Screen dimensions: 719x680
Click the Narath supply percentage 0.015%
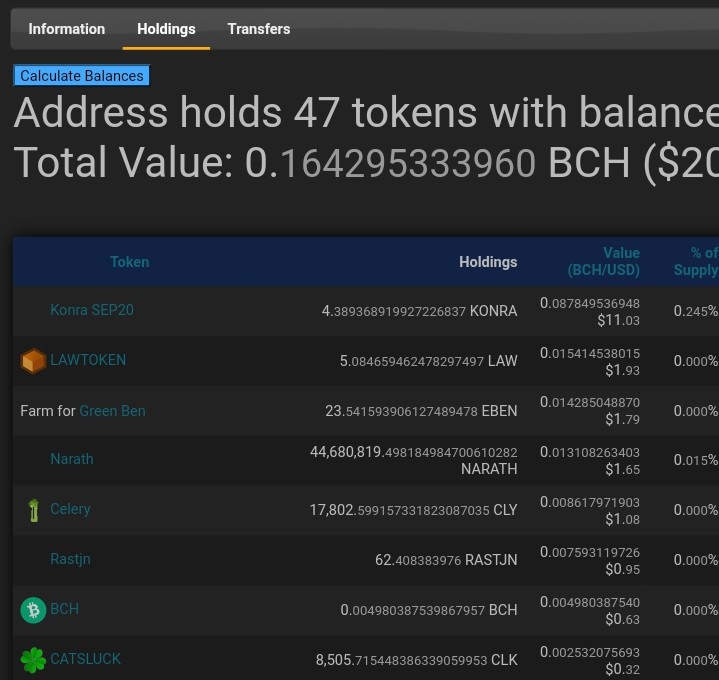click(x=696, y=460)
